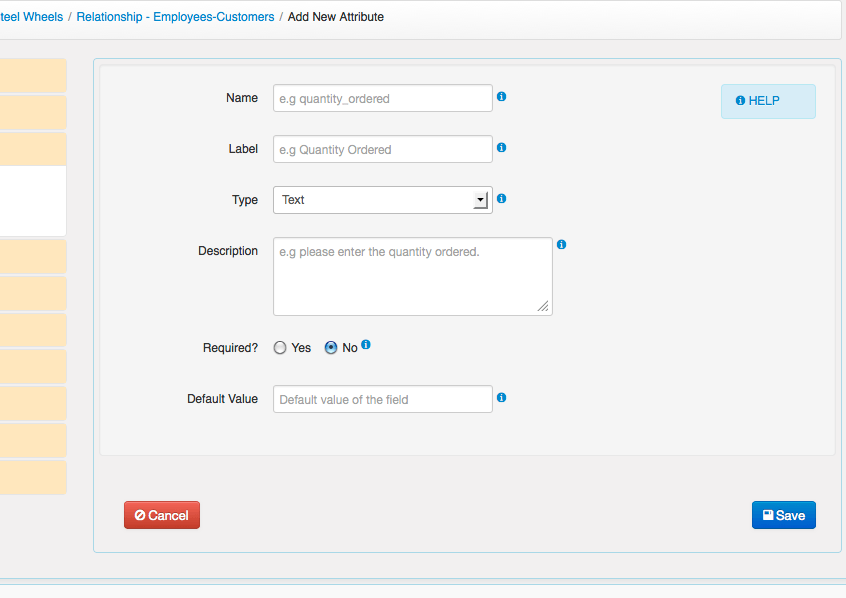Click inside the Description textarea
This screenshot has height=598, width=846.
tap(412, 276)
